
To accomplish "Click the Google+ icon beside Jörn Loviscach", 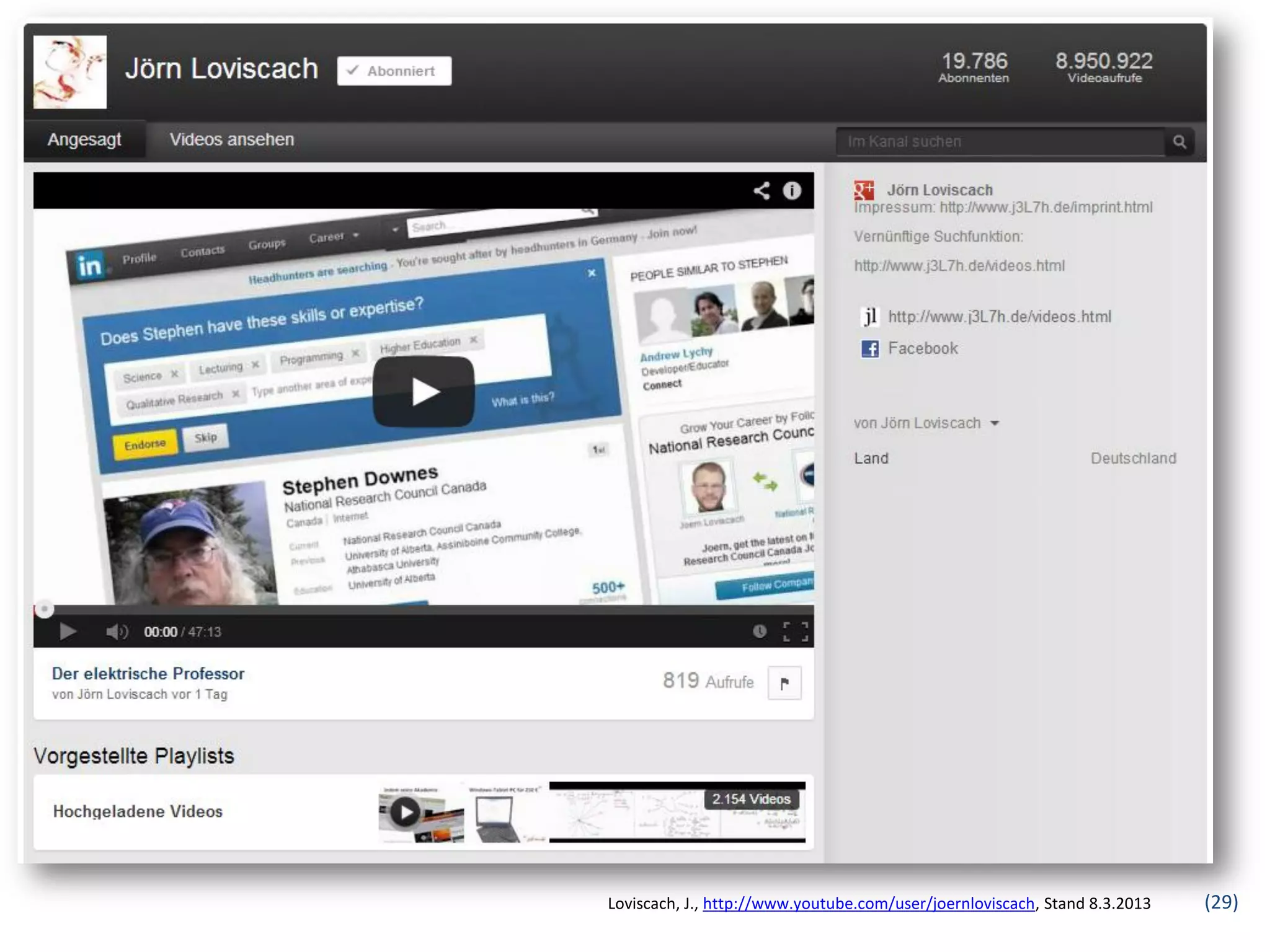I will [864, 190].
